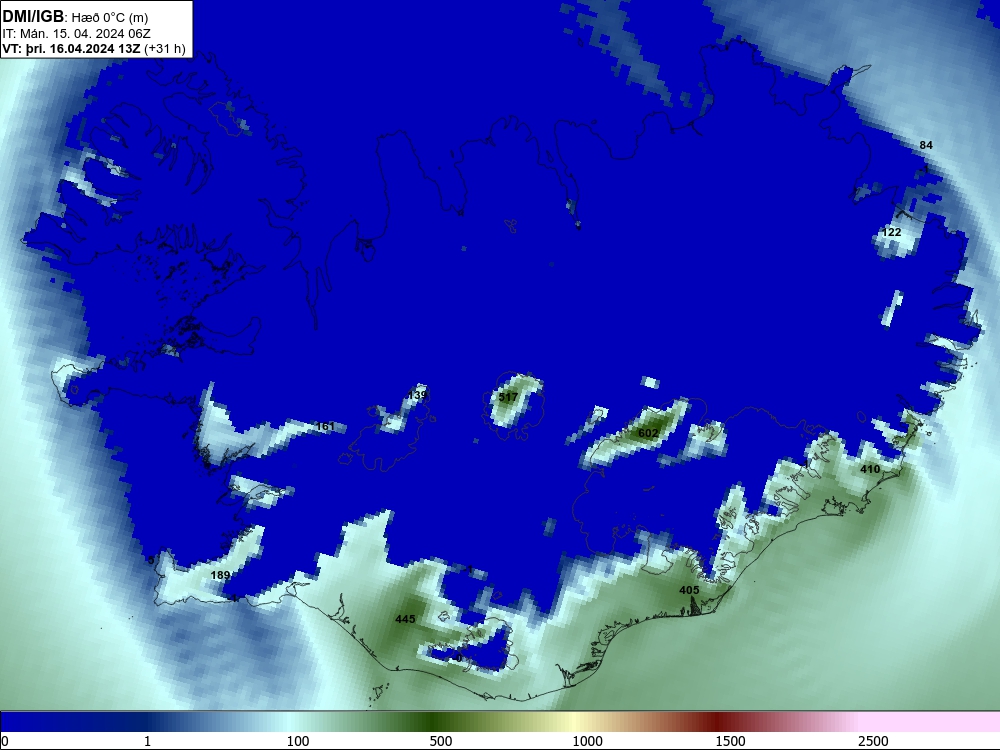Click the 602 value on the map
Viewport: 1000px width, 750px height.
tap(648, 433)
